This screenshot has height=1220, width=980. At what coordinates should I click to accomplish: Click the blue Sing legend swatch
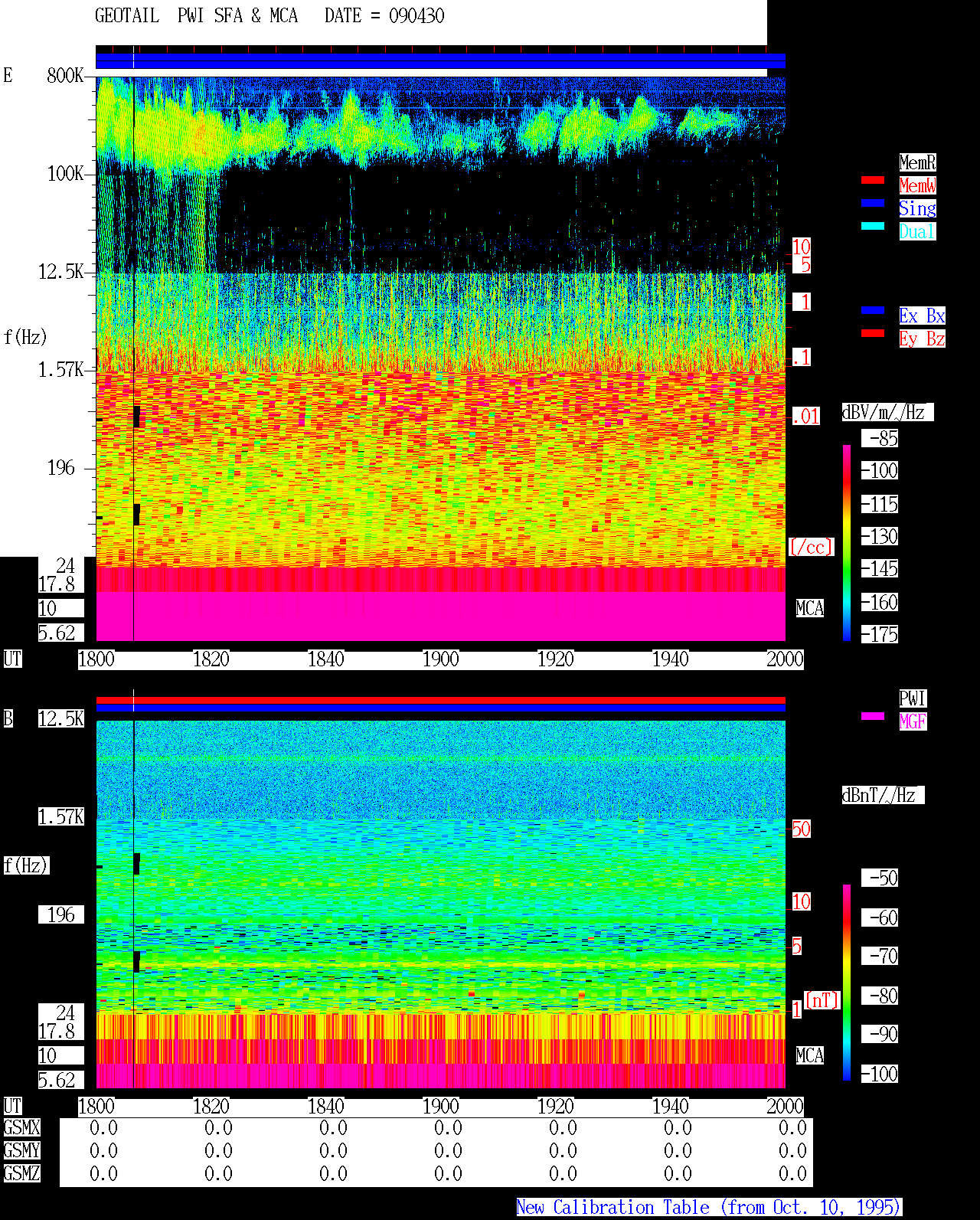pos(873,203)
